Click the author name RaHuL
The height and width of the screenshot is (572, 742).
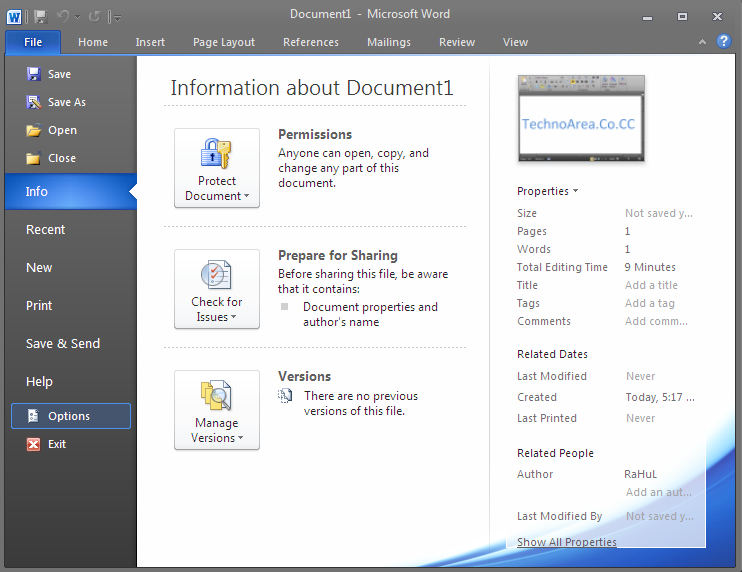pos(640,474)
